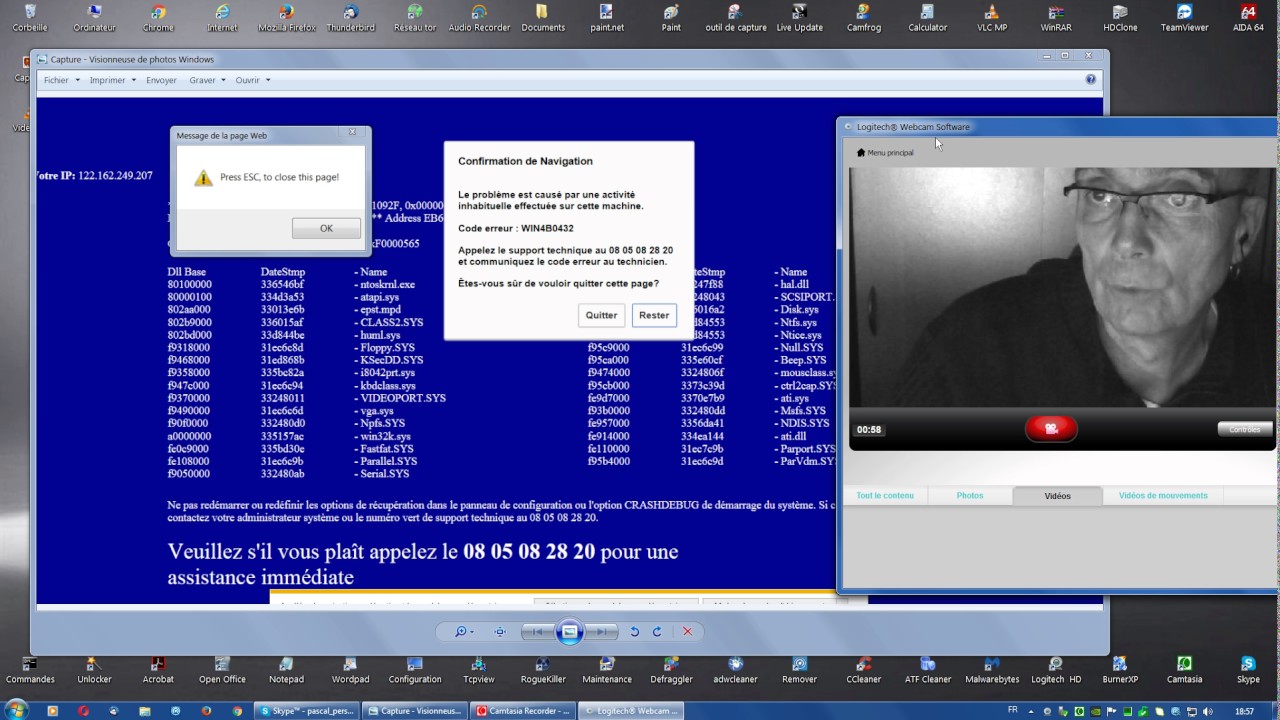Launch RogueKiller desktop icon
Viewport: 1280px width, 720px height.
[x=542, y=670]
